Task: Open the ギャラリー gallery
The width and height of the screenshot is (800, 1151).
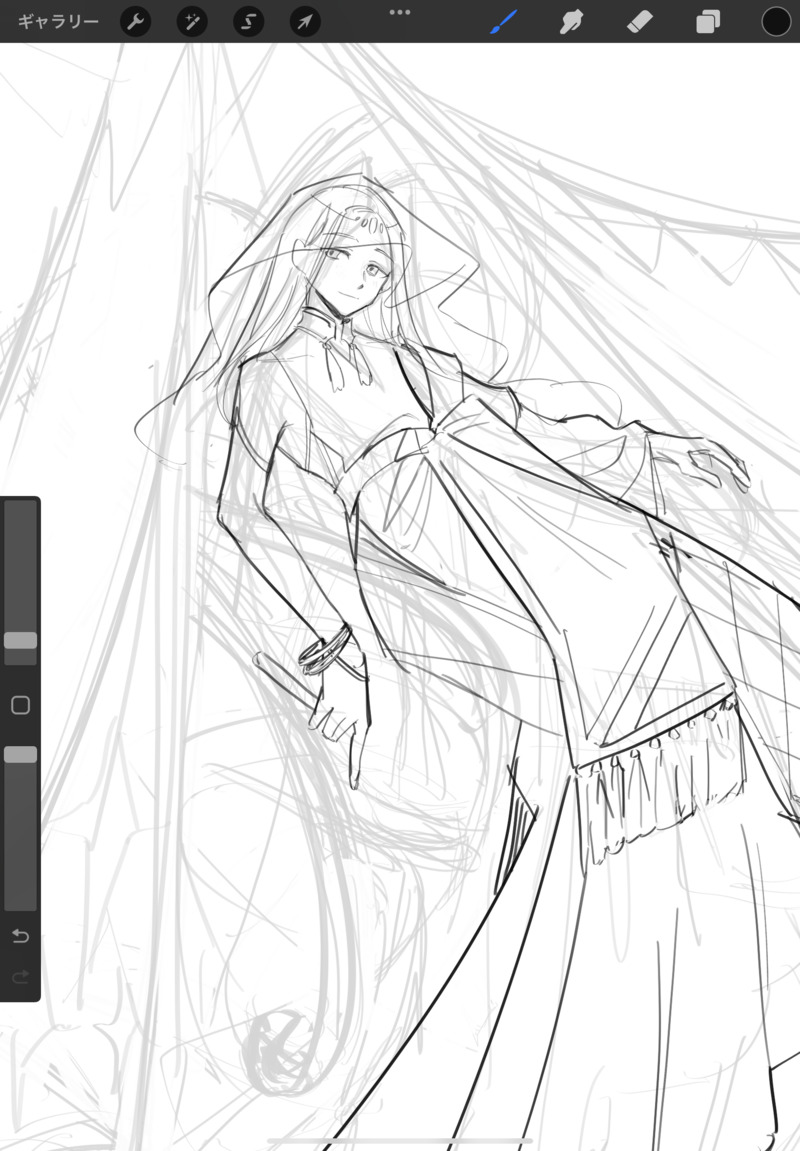Action: pyautogui.click(x=58, y=21)
